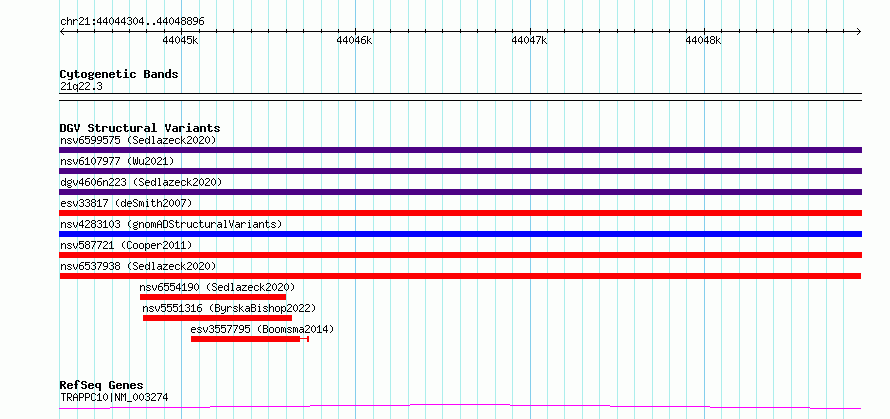Select the red bar under nsv6537938
The image size is (890, 419).
(460, 276)
